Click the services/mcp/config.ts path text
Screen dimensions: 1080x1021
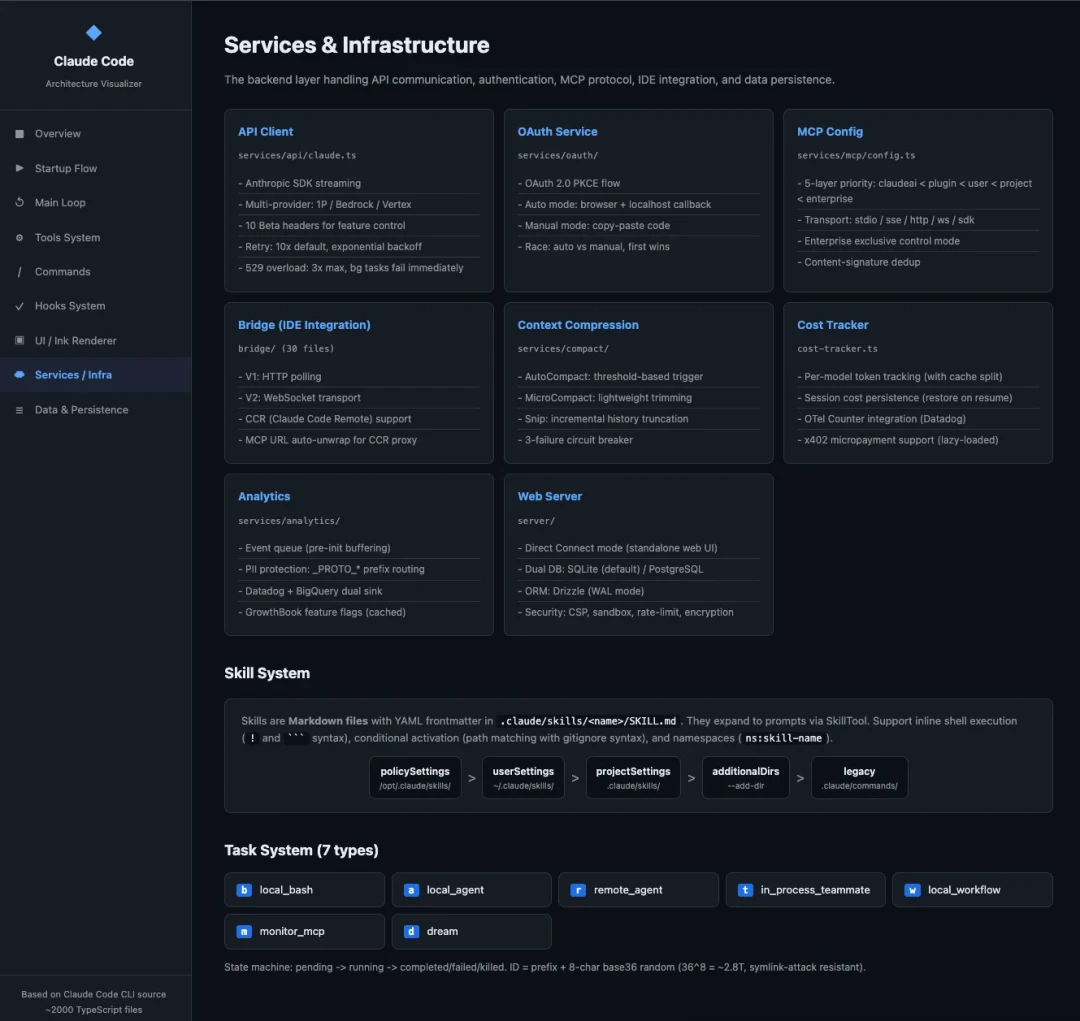856,156
